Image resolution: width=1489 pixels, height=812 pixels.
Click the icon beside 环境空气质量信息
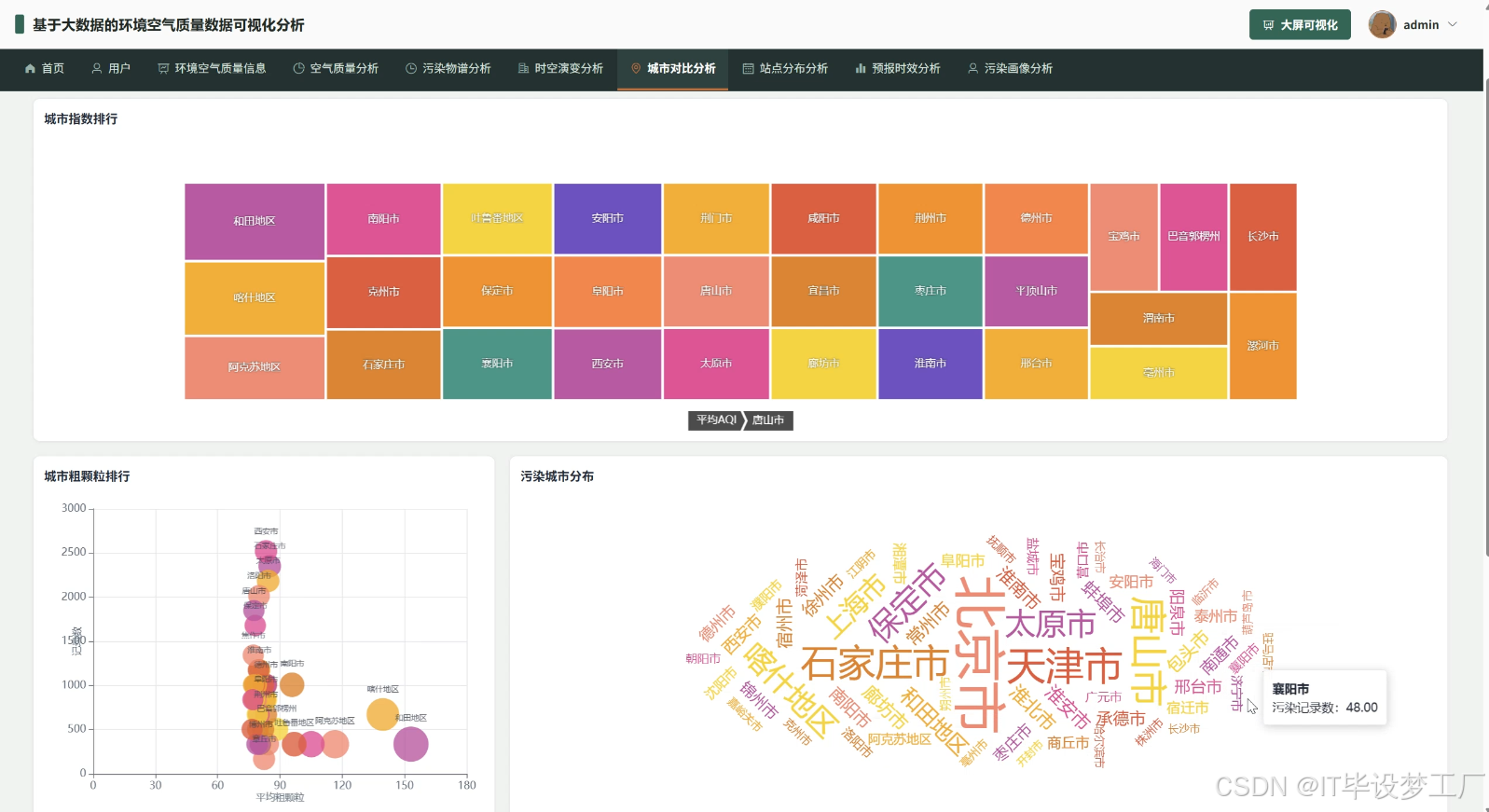pos(163,69)
